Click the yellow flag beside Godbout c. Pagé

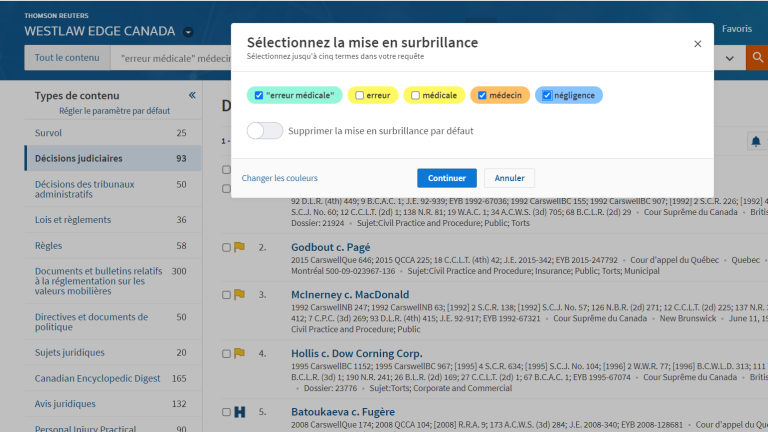[239, 247]
